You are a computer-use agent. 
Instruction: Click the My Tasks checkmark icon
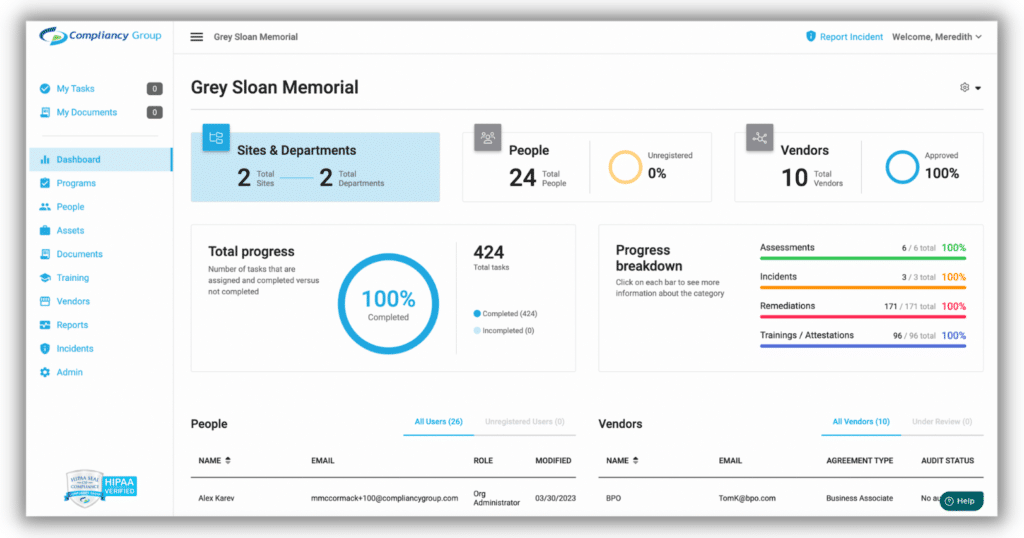(x=44, y=89)
